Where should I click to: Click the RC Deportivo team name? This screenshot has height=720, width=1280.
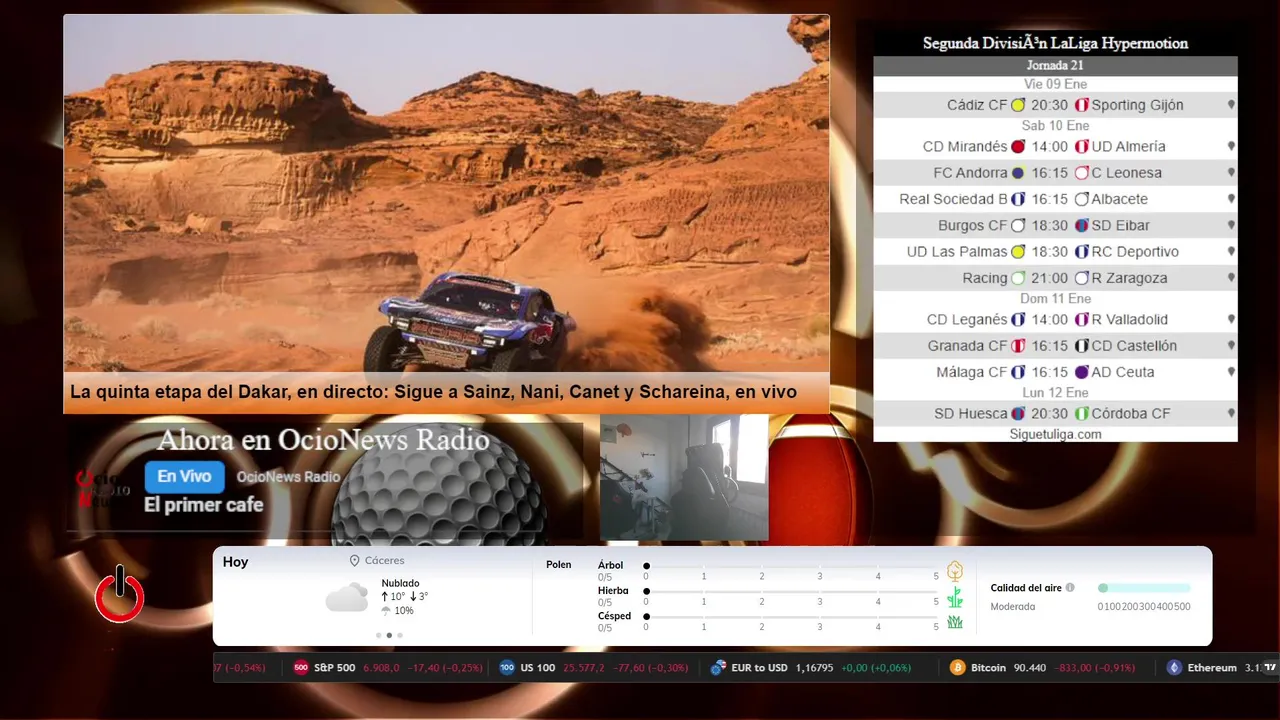(1135, 252)
